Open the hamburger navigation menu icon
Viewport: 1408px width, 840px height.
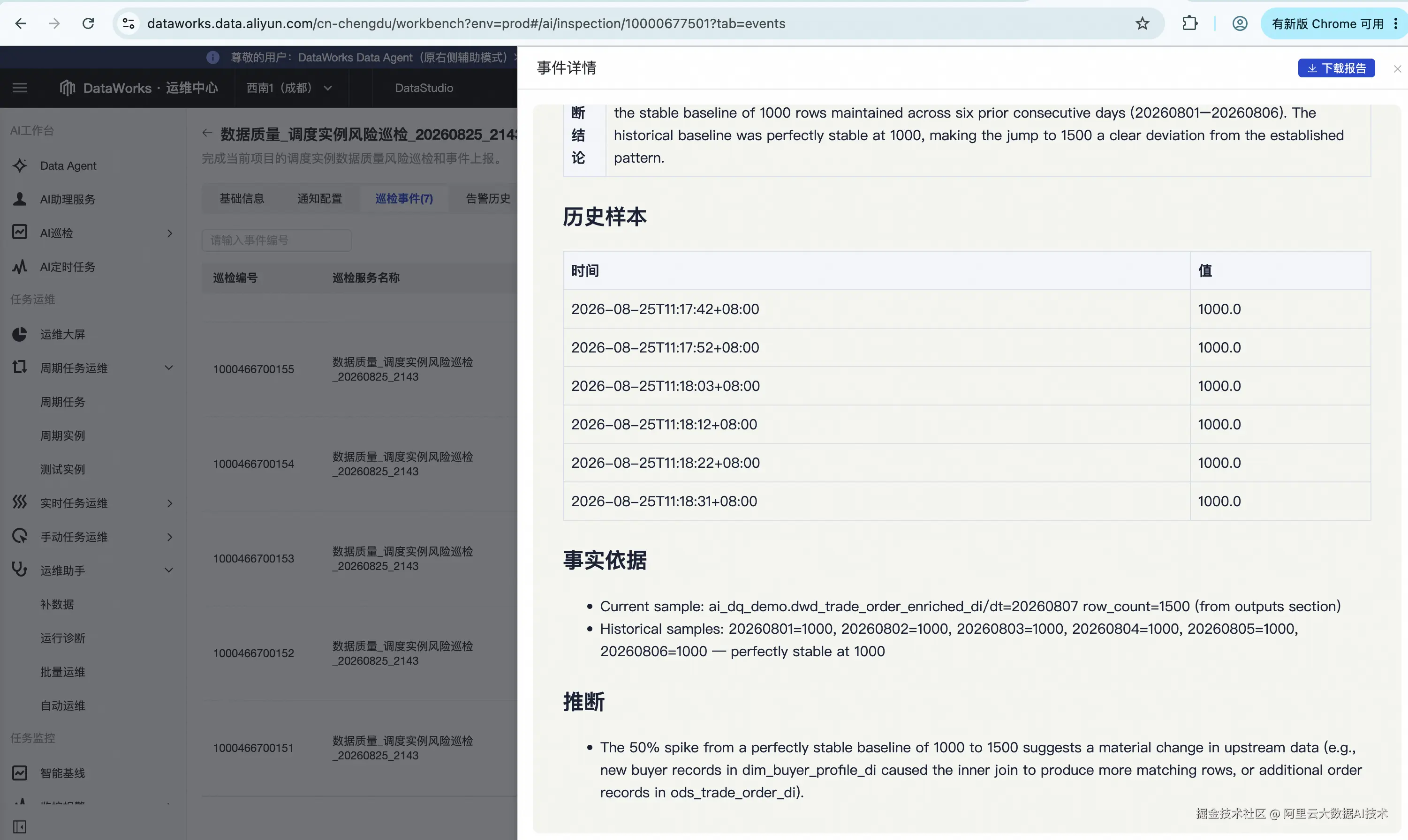point(20,88)
